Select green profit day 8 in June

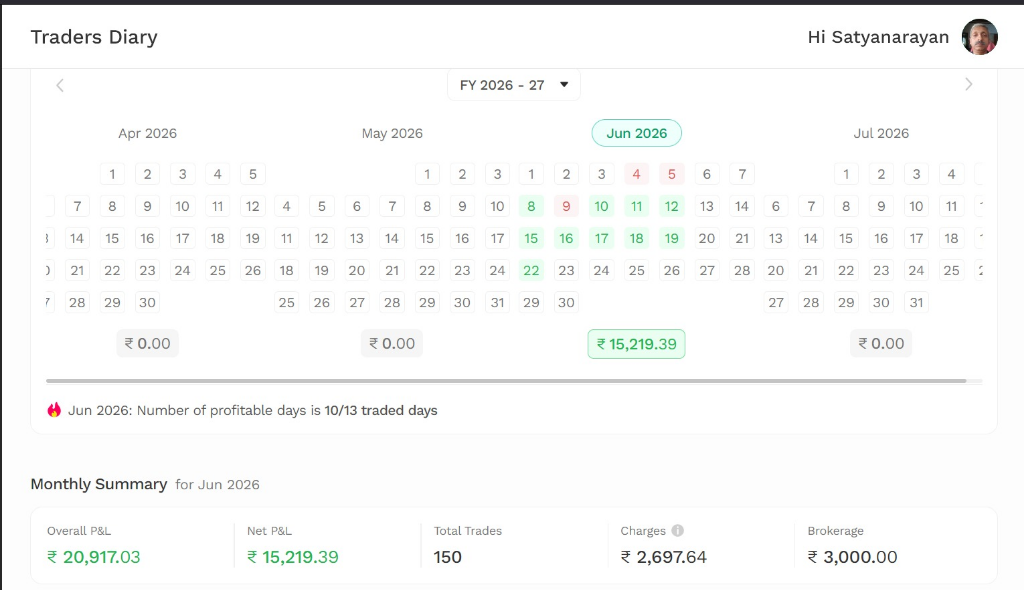click(x=531, y=206)
